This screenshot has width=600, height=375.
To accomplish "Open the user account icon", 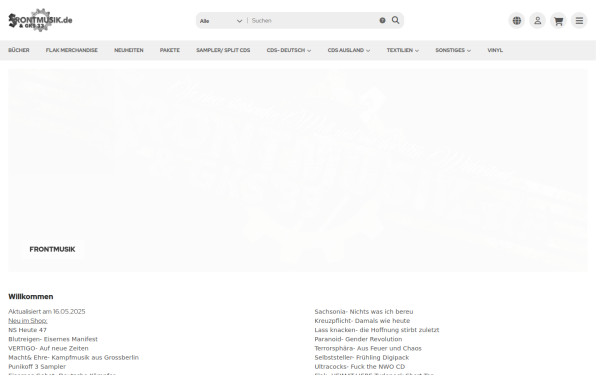I will (537, 21).
